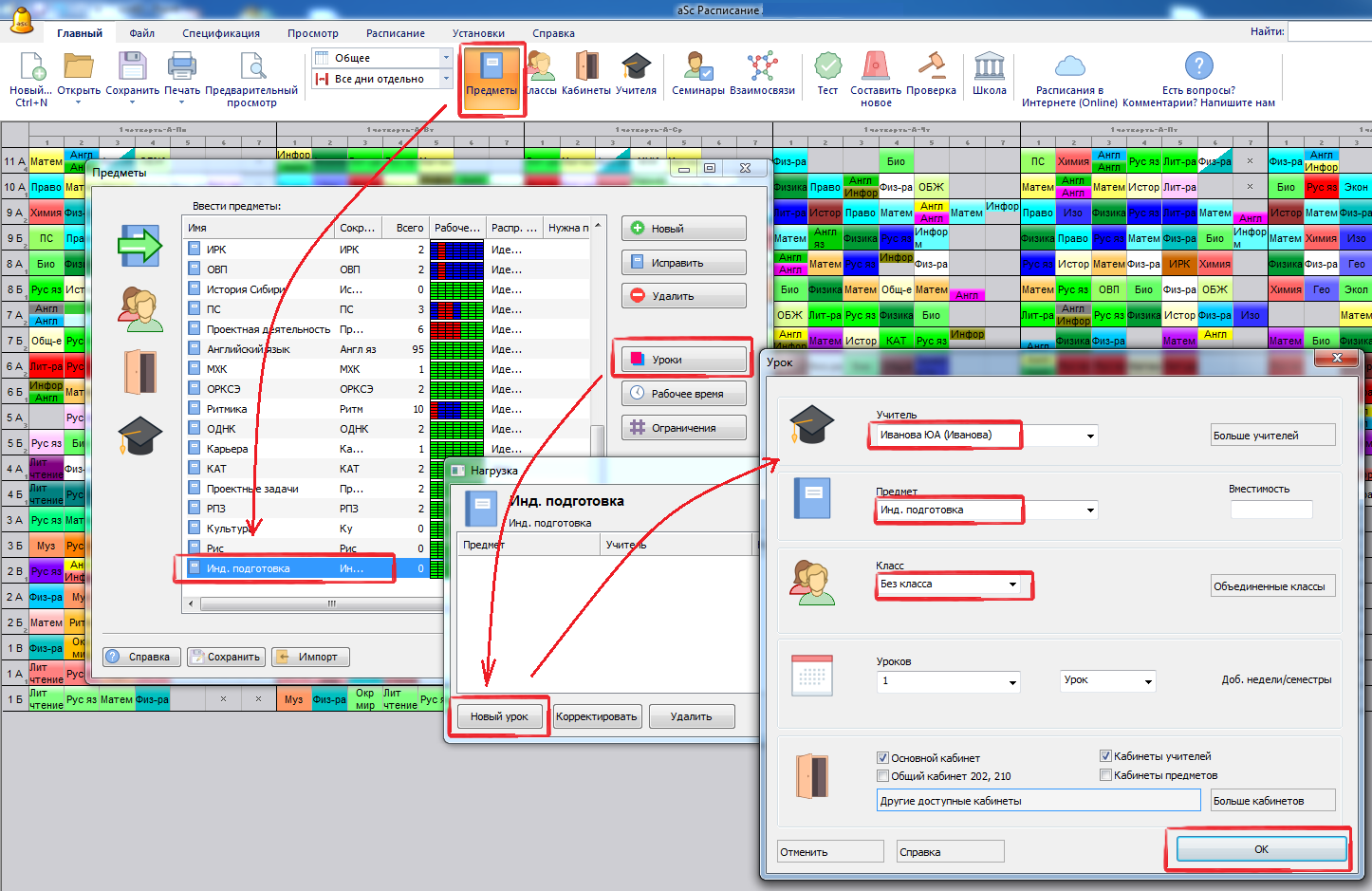Image resolution: width=1372 pixels, height=891 pixels.
Task: Expand the Учитель dropdown with Иванова ЮА
Action: click(1090, 436)
